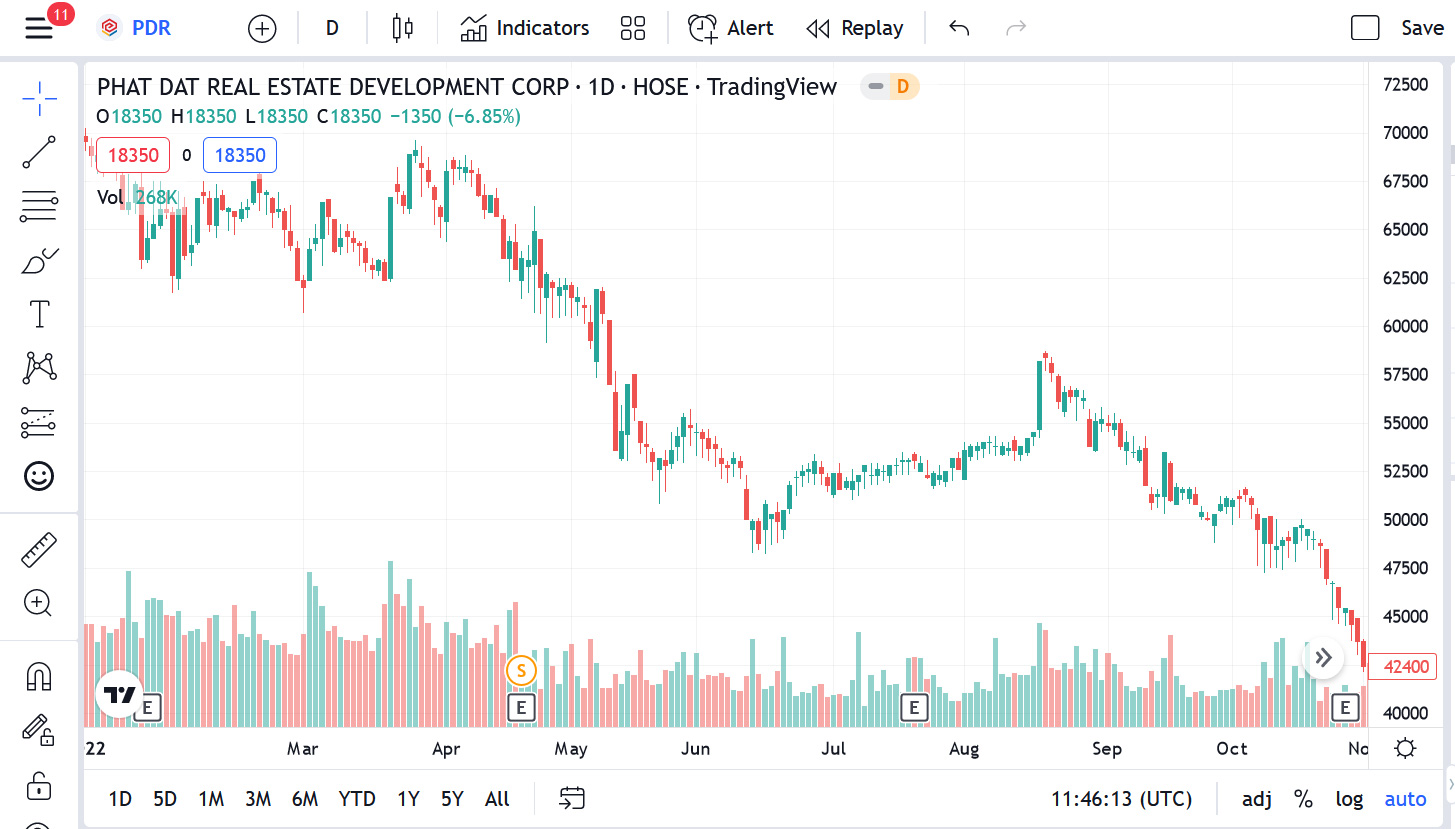Open the D timeframe interval dropdown
Screen dimensions: 1455x829
332,28
